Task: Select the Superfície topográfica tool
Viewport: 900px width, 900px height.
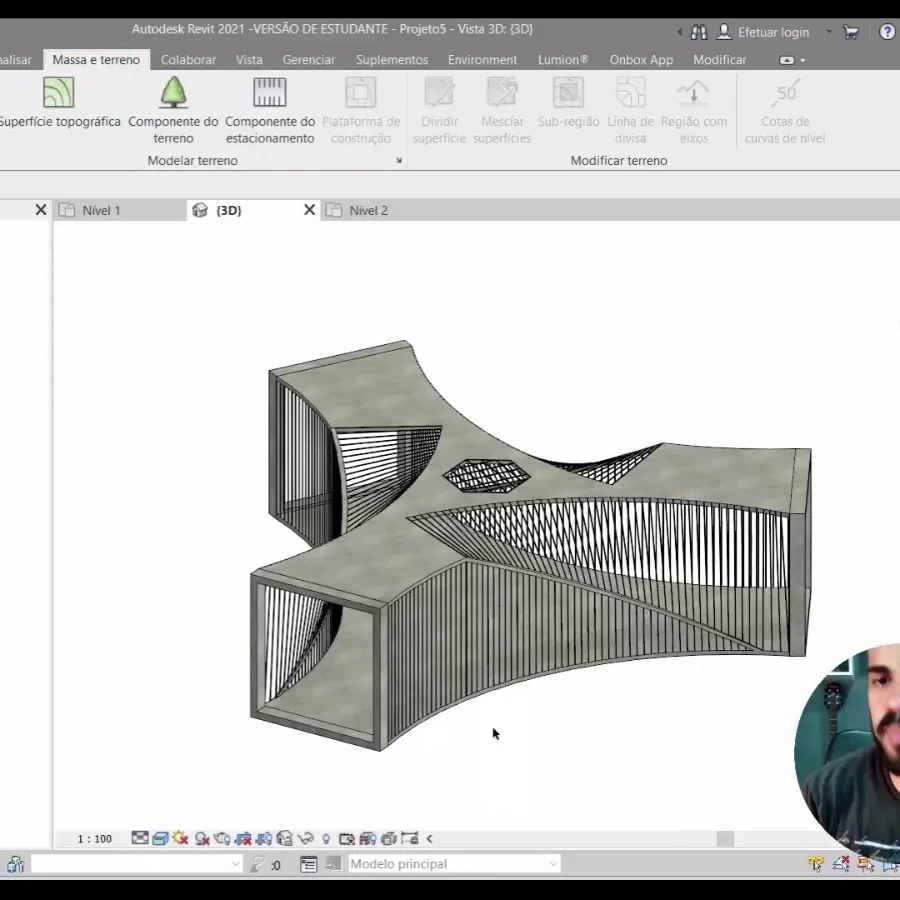Action: click(x=59, y=102)
